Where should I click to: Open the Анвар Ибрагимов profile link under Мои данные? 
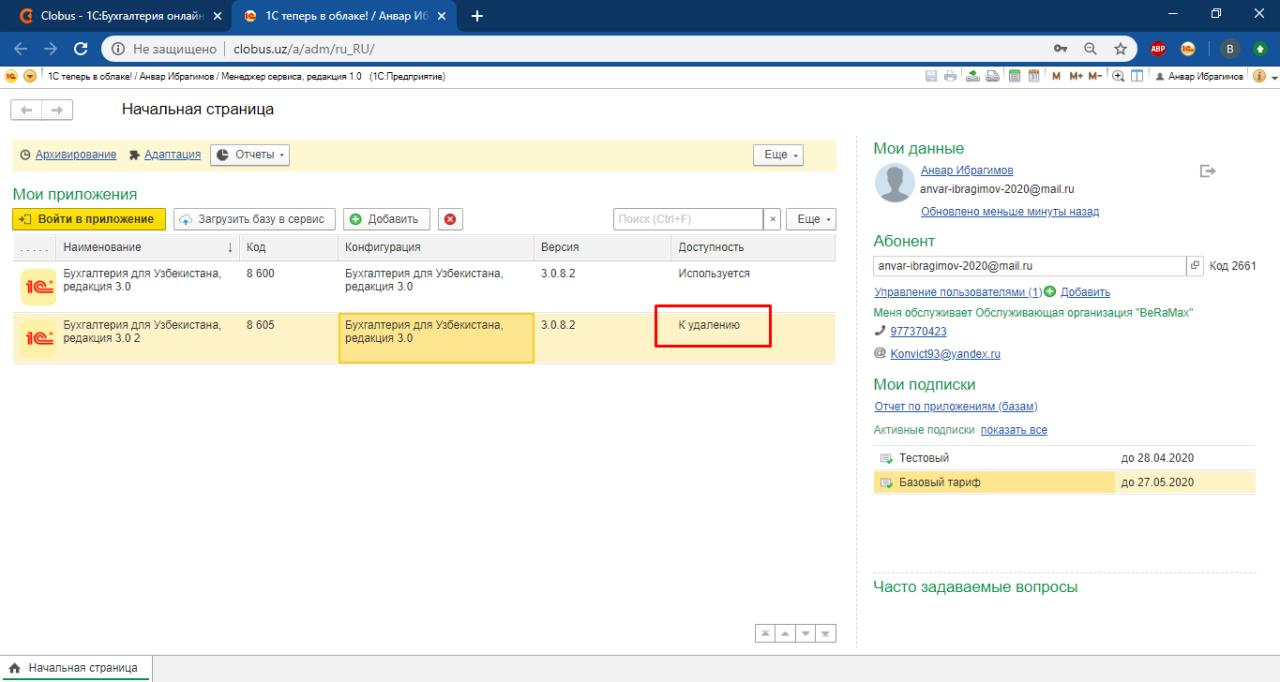(966, 171)
